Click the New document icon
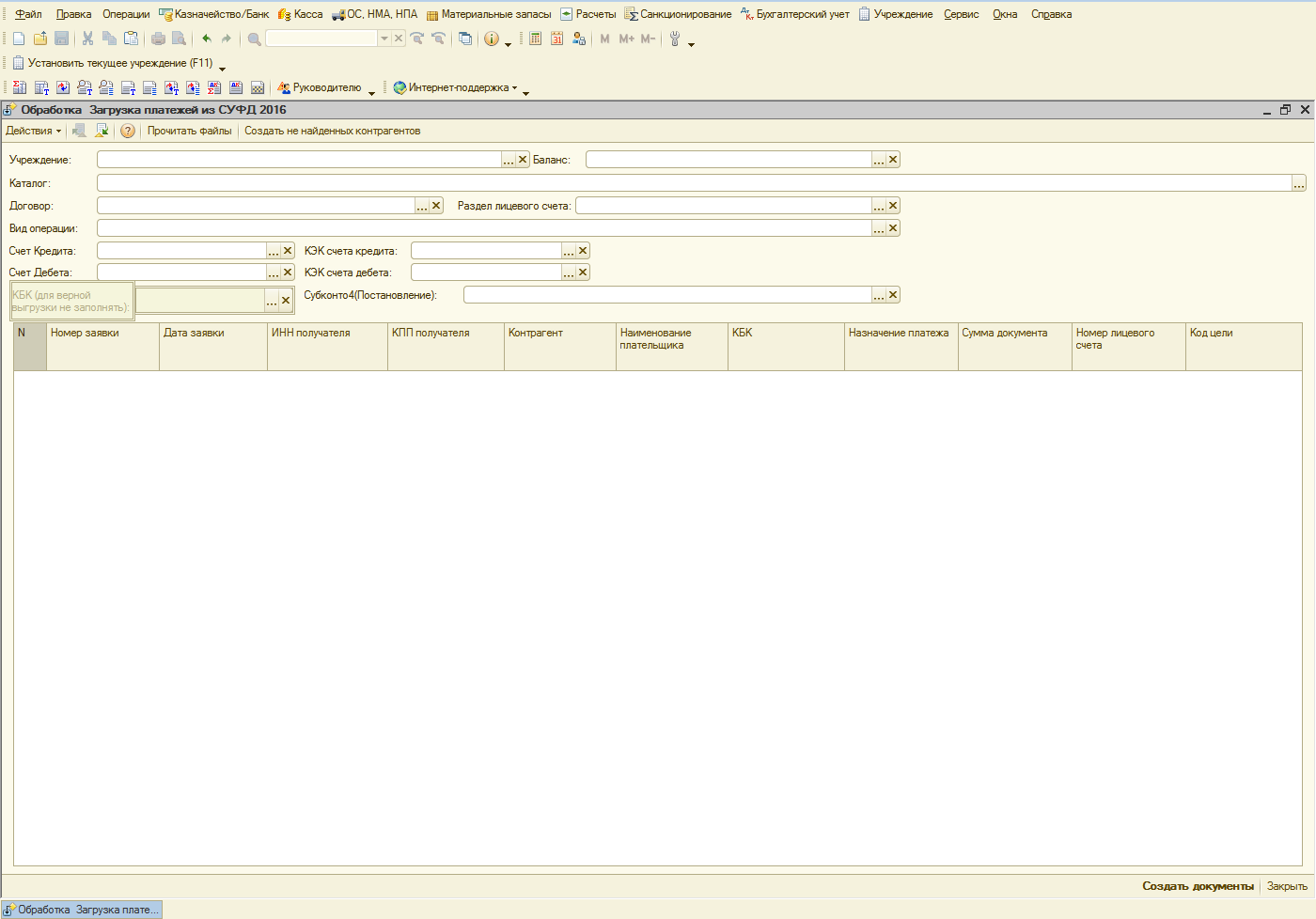The height and width of the screenshot is (919, 1316). (19, 39)
